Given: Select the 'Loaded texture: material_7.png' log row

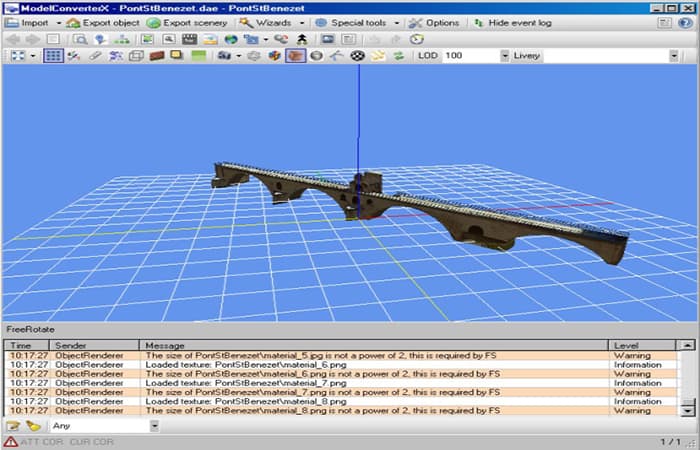Looking at the screenshot, I should 342,383.
